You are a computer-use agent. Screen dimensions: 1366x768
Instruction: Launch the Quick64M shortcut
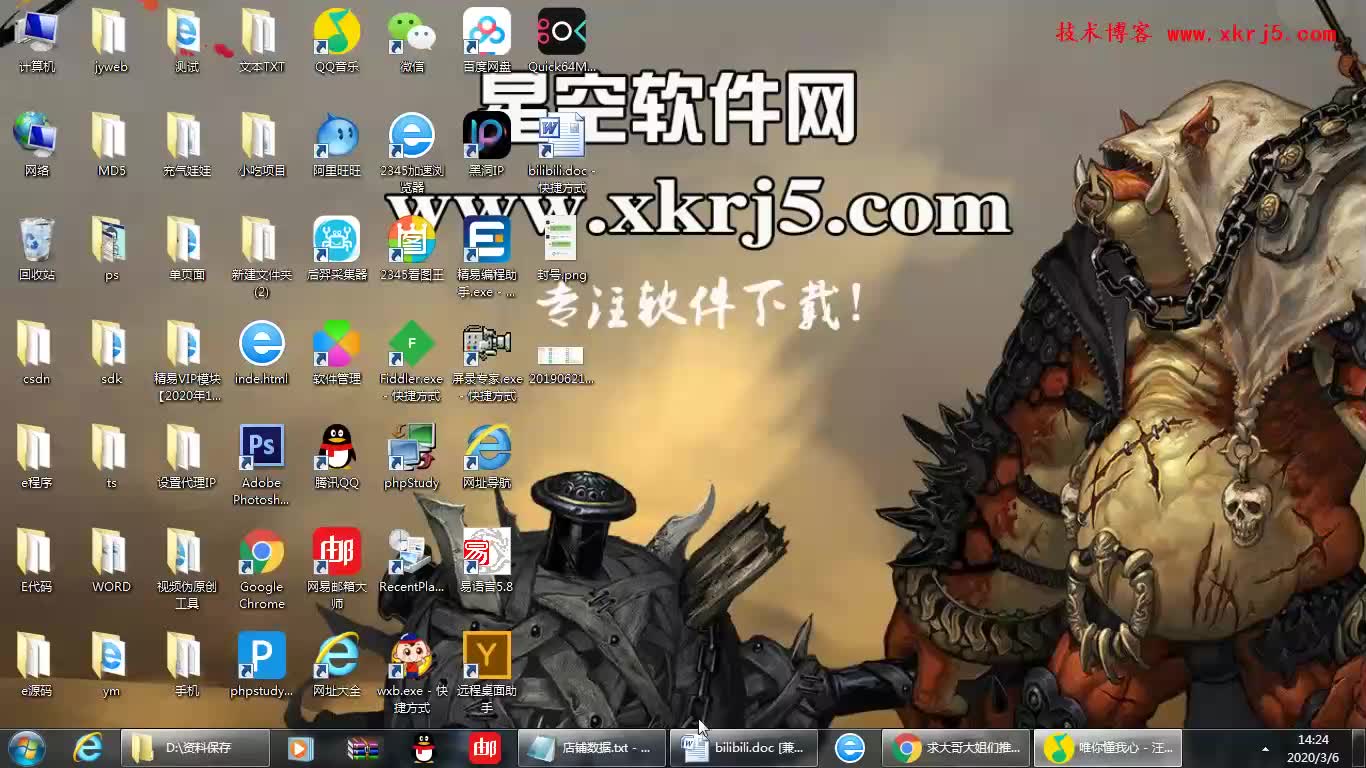pyautogui.click(x=562, y=40)
